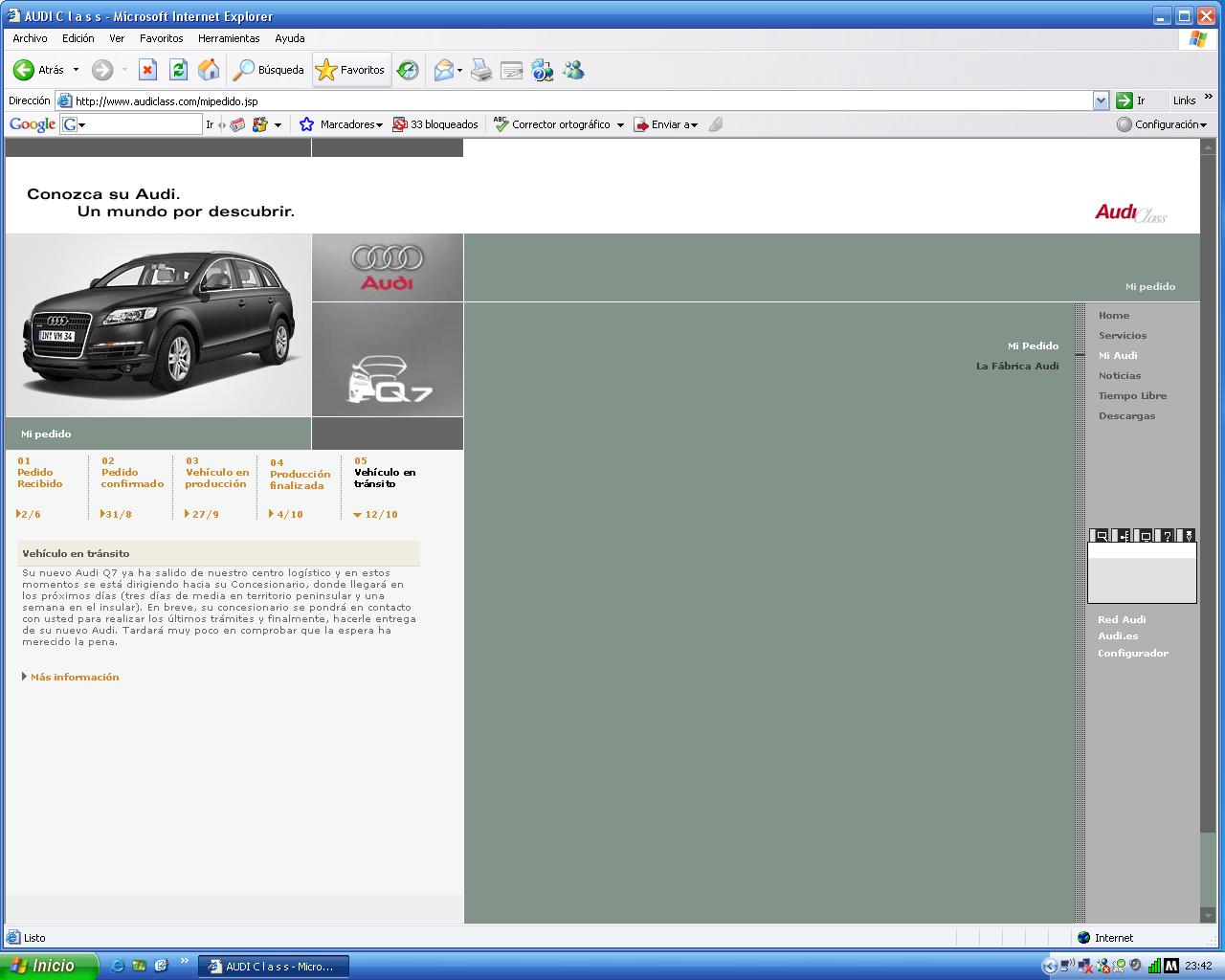Open the Favoritos star panel
The height and width of the screenshot is (980, 1225).
(351, 70)
